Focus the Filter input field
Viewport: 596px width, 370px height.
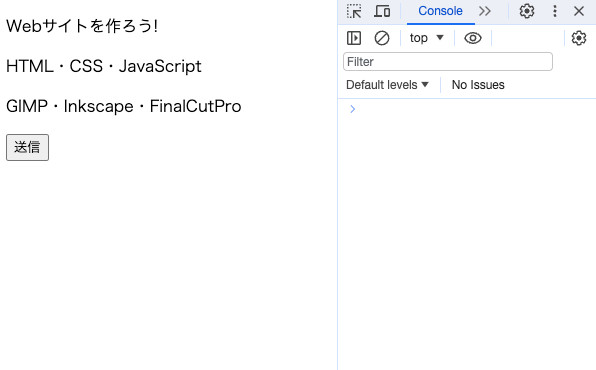(448, 62)
